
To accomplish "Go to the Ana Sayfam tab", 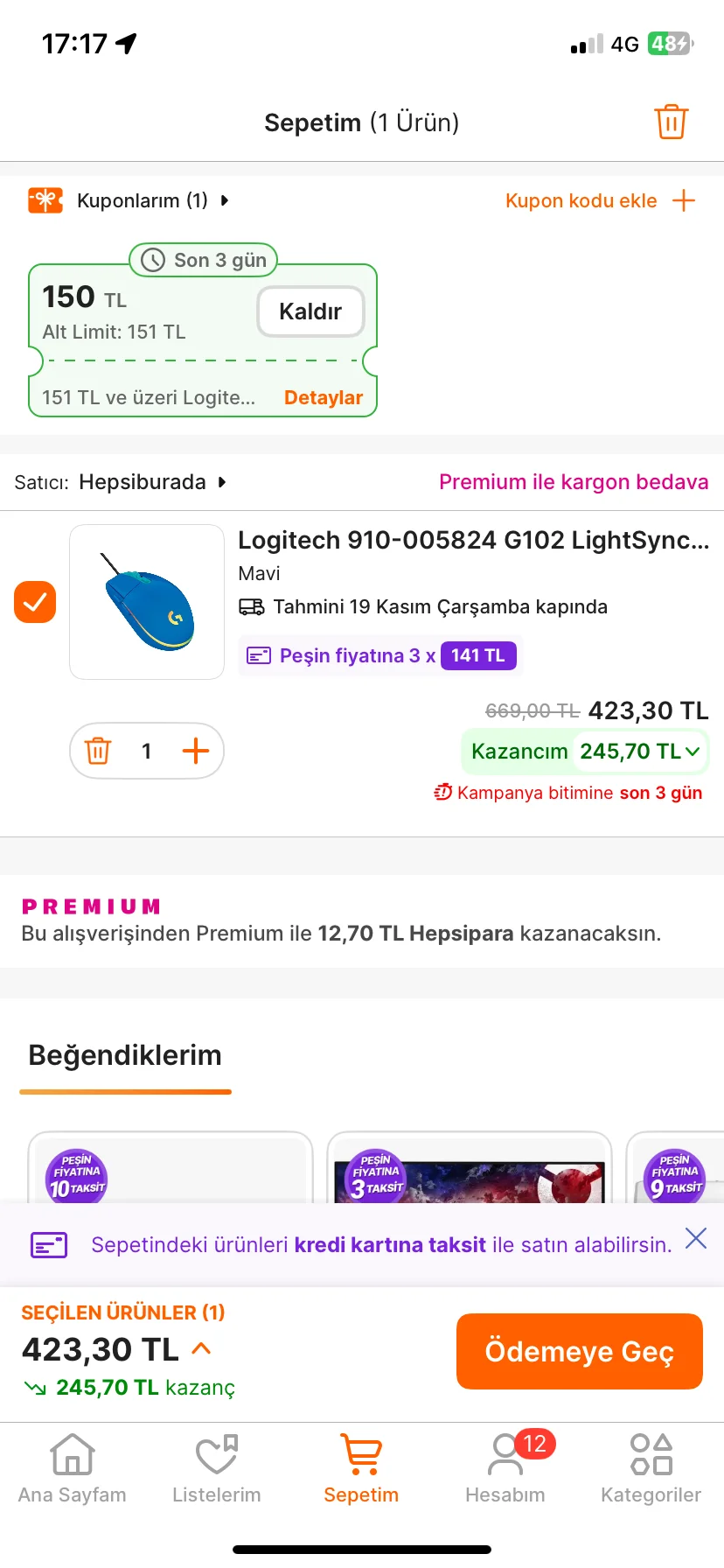I will (73, 1468).
